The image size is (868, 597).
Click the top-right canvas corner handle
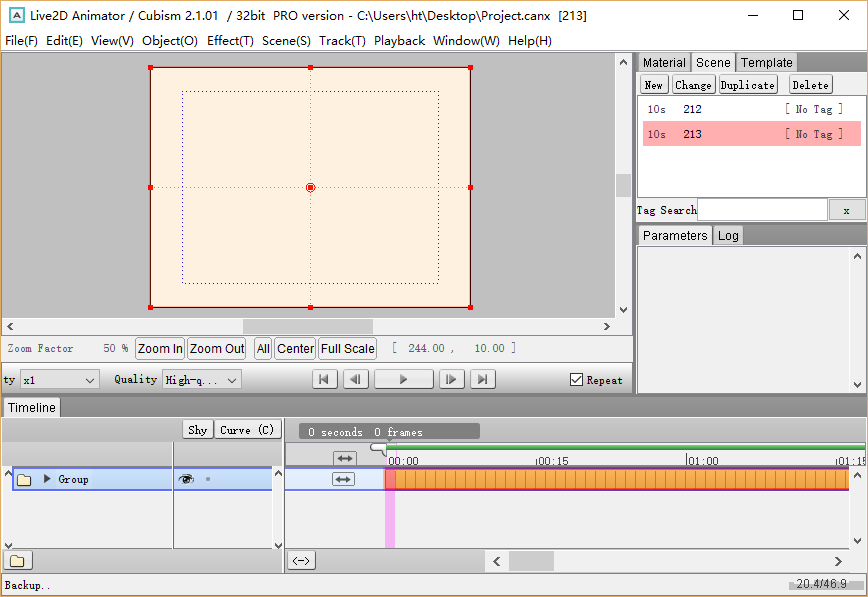click(471, 68)
